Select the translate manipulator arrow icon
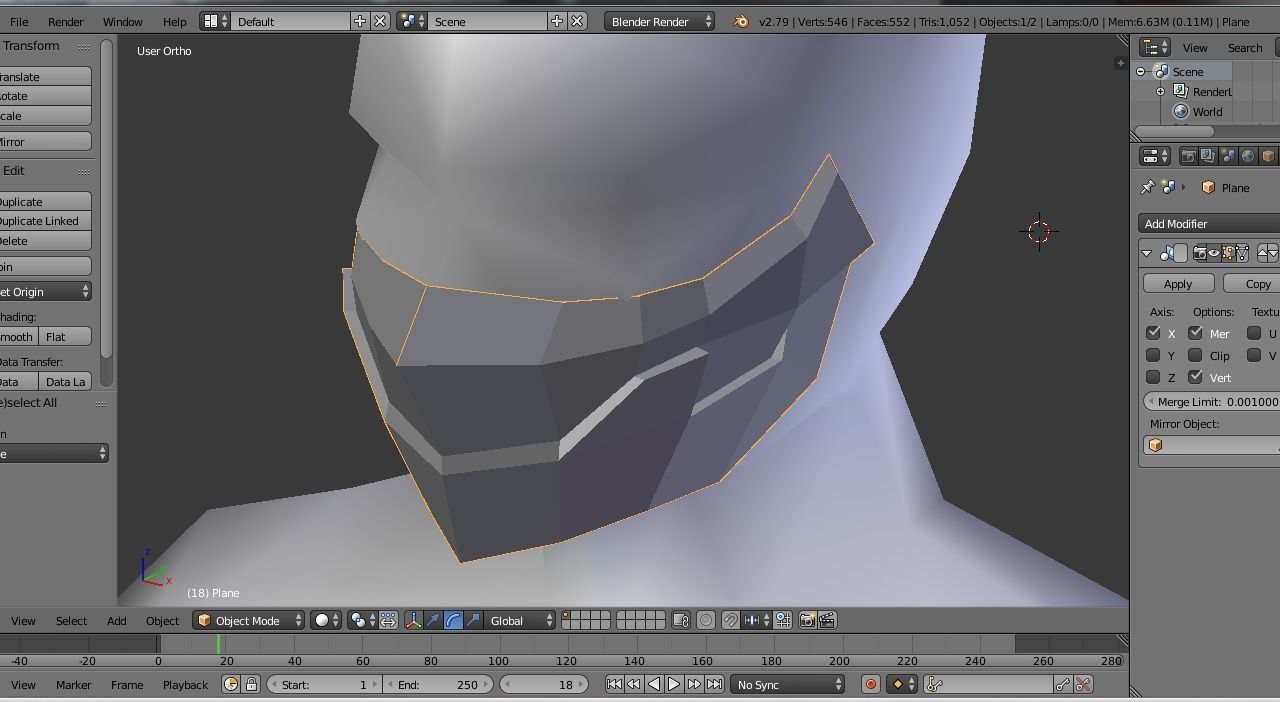Screen dimensions: 1280x702 433,621
